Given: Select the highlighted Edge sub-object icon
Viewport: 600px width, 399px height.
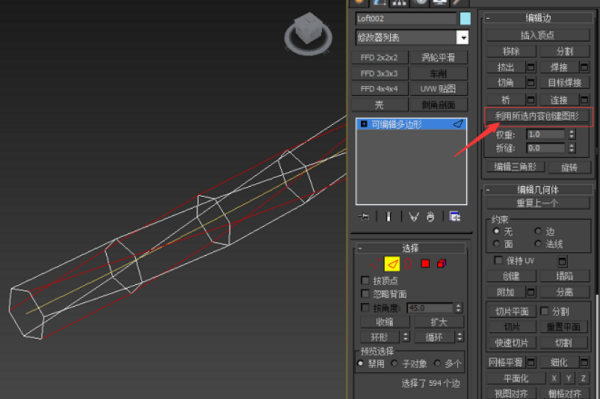Looking at the screenshot, I should point(392,264).
